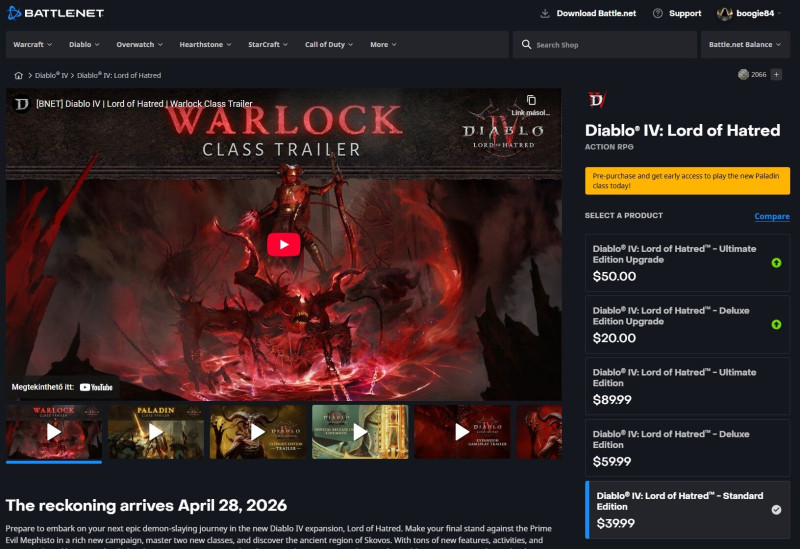800x549 pixels.
Task: Click the search magnifier icon
Action: (526, 44)
